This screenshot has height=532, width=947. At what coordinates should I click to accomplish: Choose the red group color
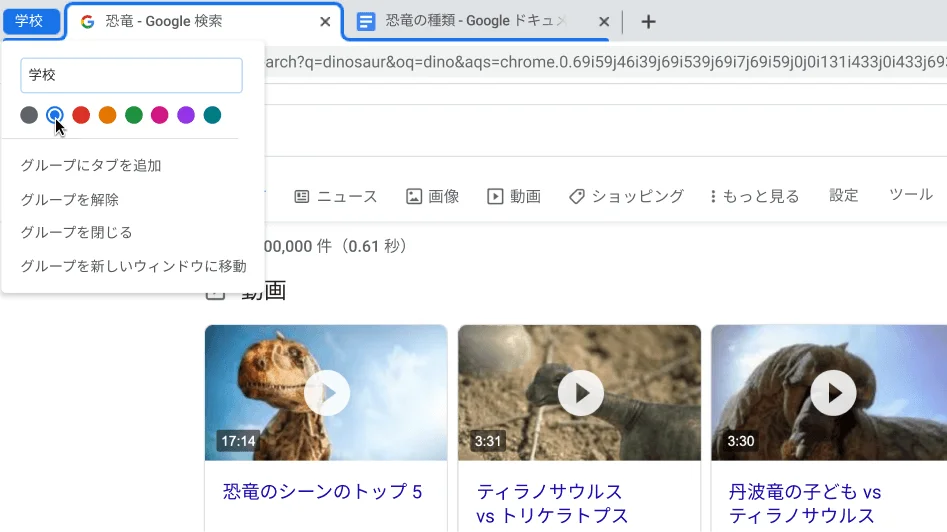coord(81,115)
